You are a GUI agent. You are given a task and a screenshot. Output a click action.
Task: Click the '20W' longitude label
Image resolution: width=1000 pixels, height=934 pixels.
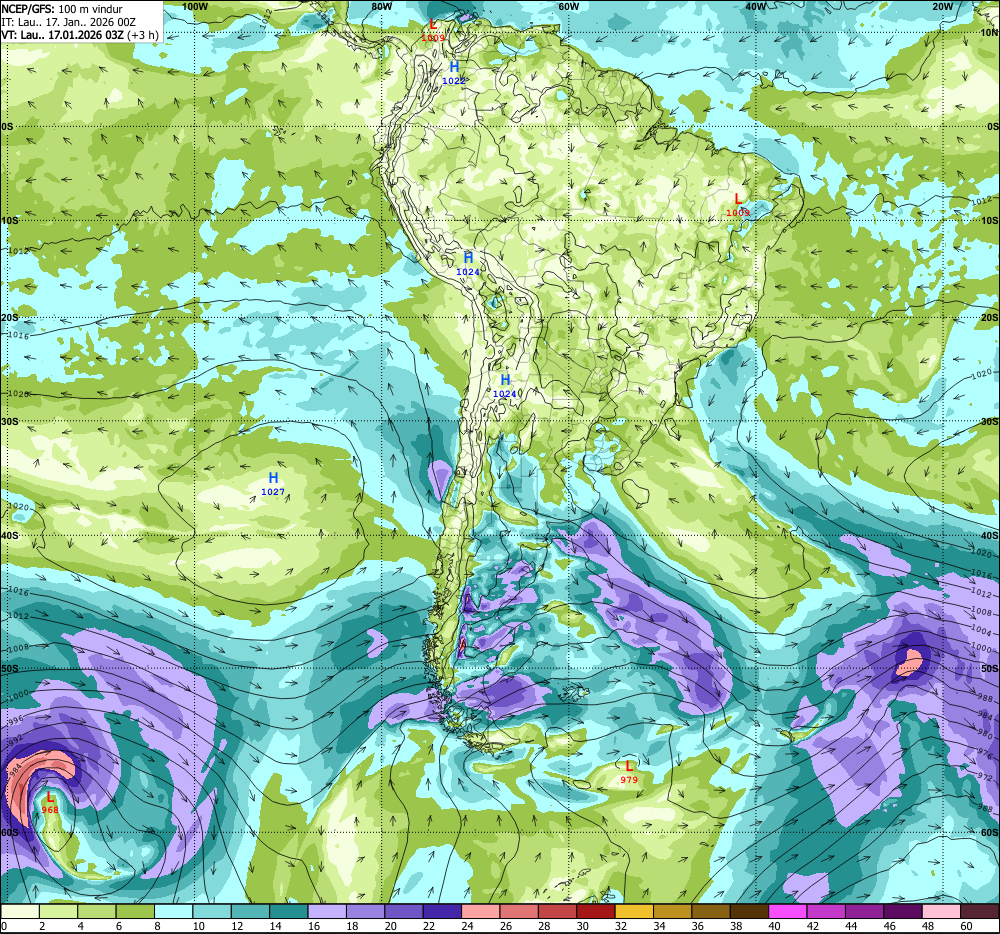point(942,6)
